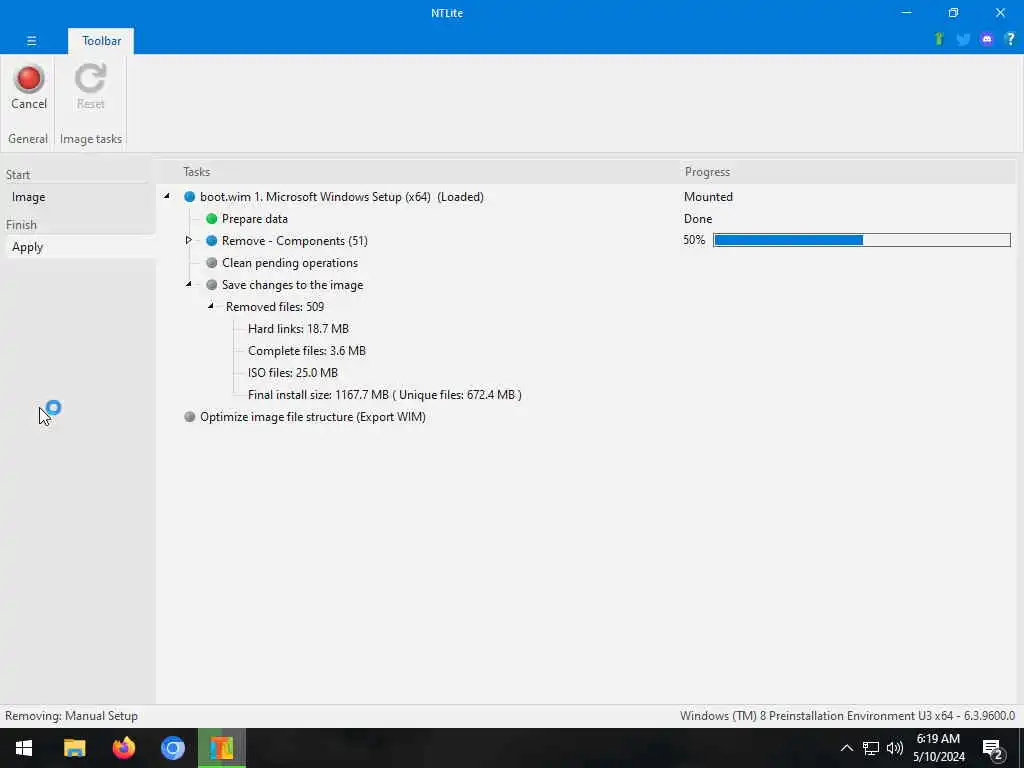Image resolution: width=1024 pixels, height=768 pixels.
Task: Select the Final install size: 1167.7 MB row
Action: click(x=385, y=395)
